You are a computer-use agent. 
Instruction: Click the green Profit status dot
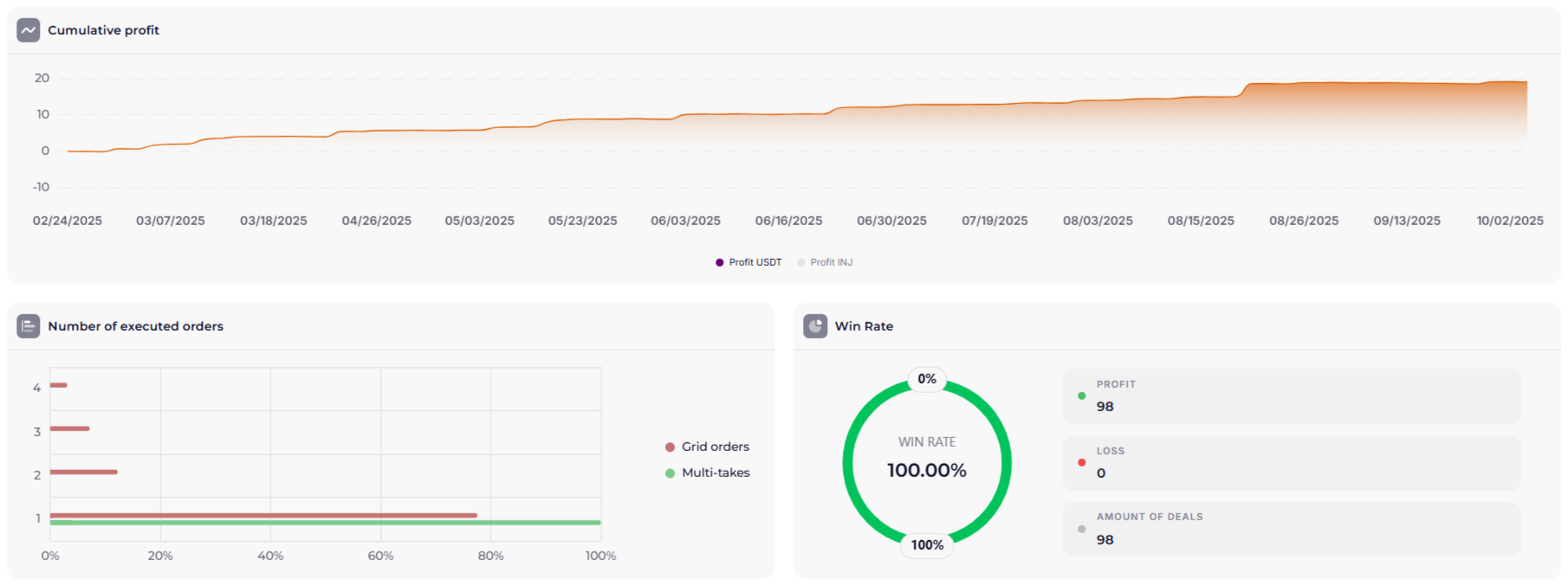1081,396
